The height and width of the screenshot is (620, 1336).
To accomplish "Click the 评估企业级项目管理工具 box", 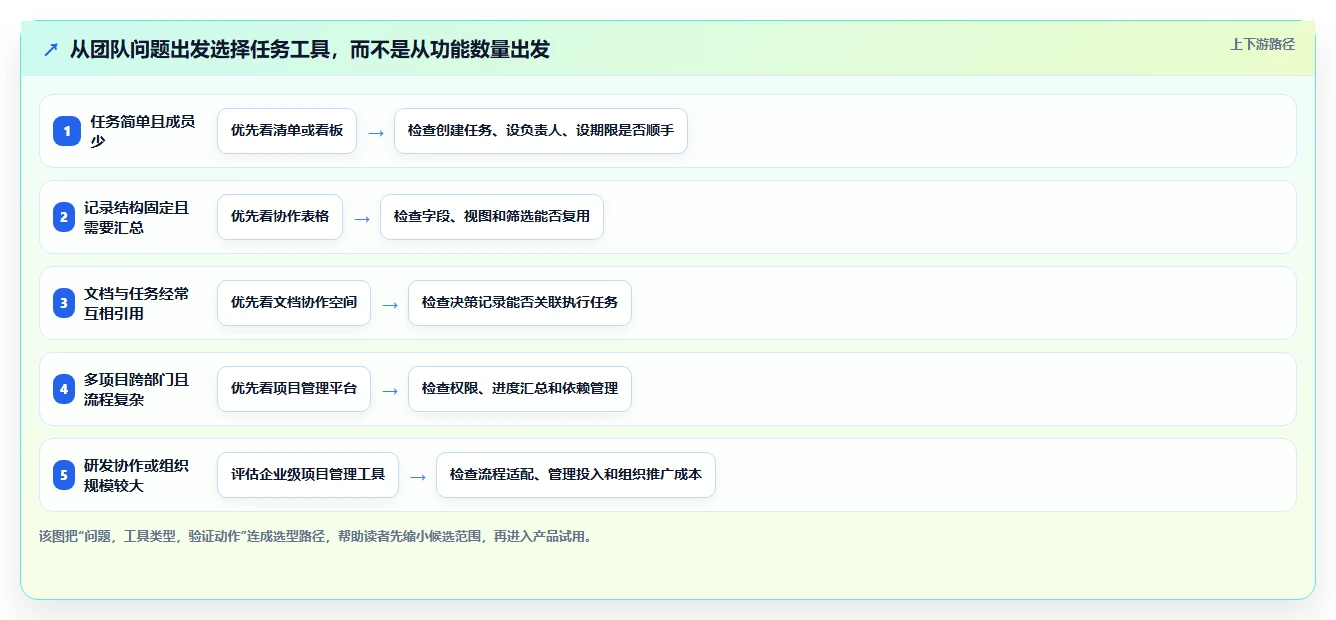I will (x=308, y=475).
